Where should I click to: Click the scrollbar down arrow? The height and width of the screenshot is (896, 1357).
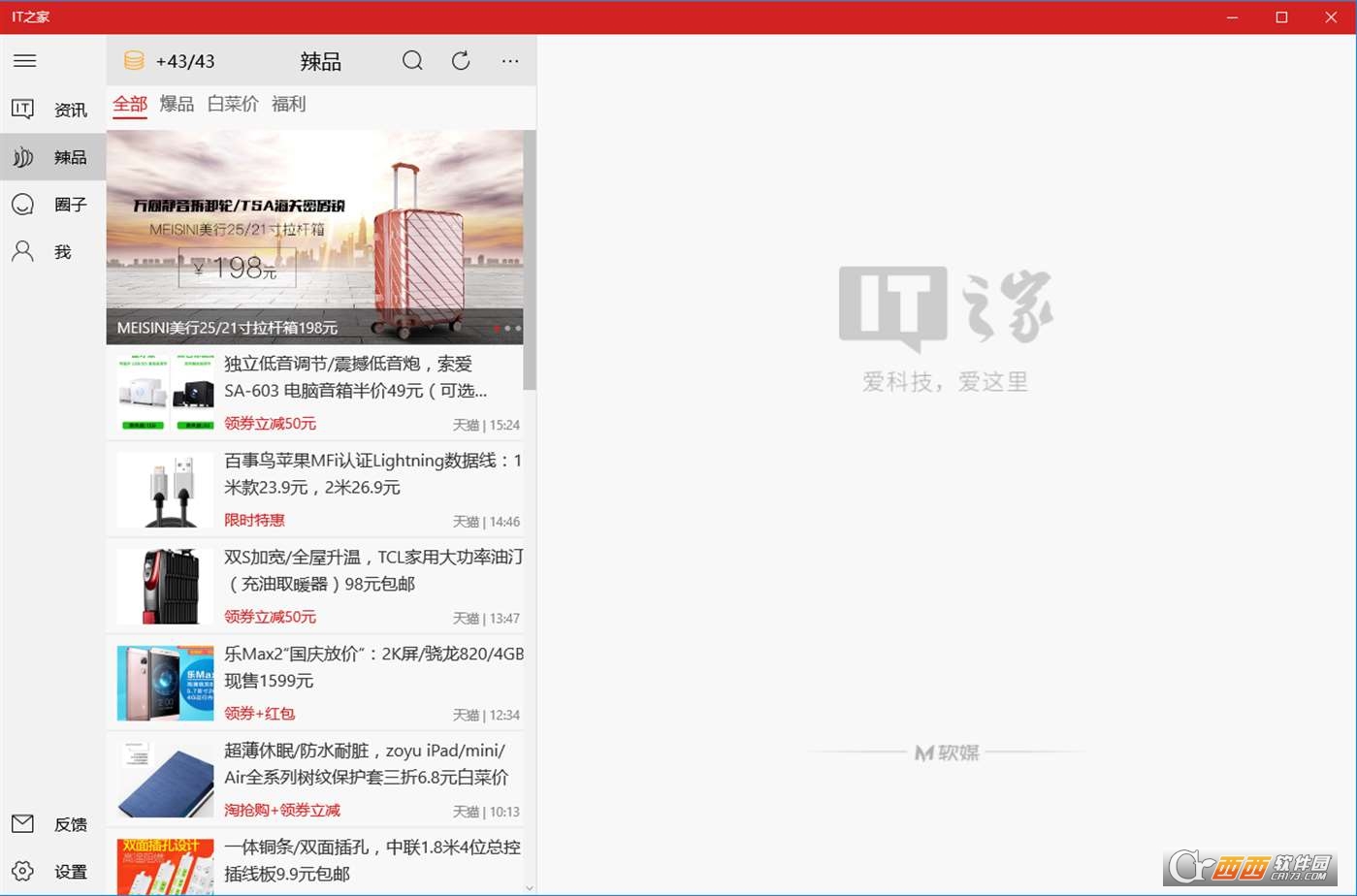tap(530, 887)
